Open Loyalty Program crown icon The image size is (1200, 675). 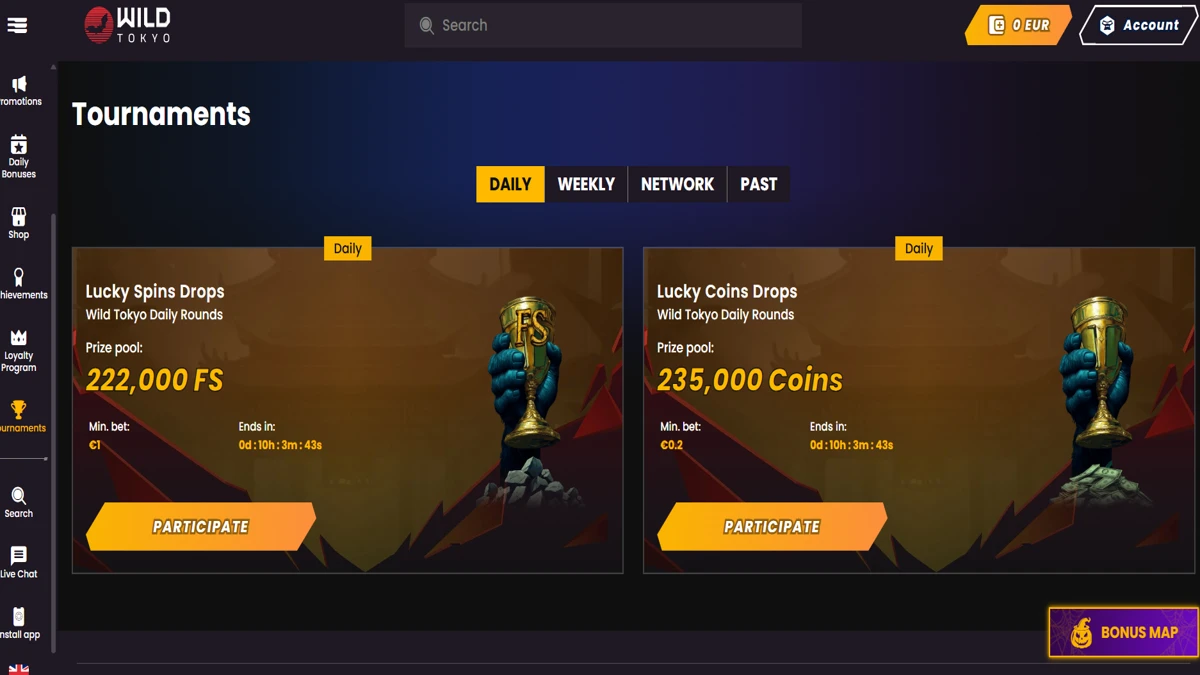pos(19,338)
